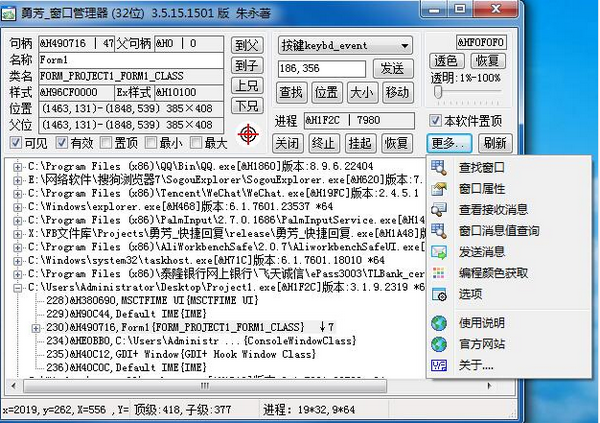
Task: Expand the QQ.exe tree node
Action: 17,167
